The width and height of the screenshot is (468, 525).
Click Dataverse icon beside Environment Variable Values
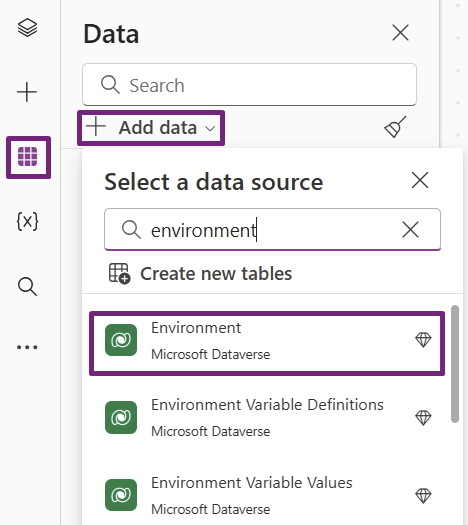[121, 495]
